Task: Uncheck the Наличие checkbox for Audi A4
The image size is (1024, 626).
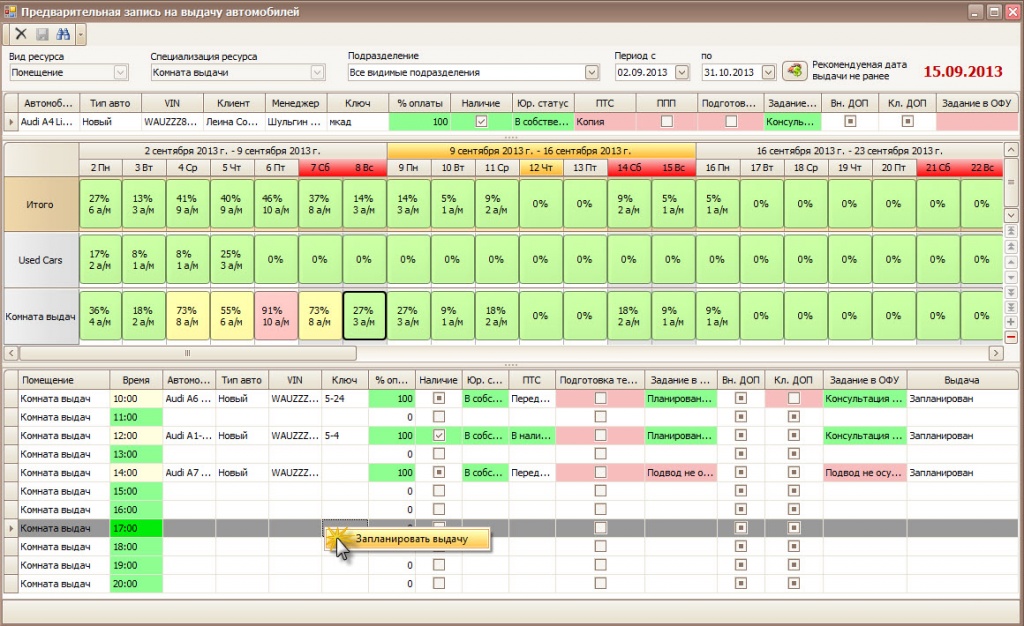Action: 481,121
